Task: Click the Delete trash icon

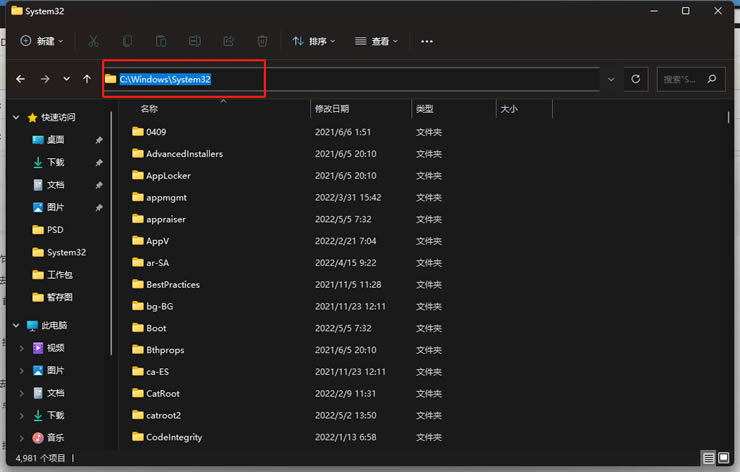Action: (262, 42)
